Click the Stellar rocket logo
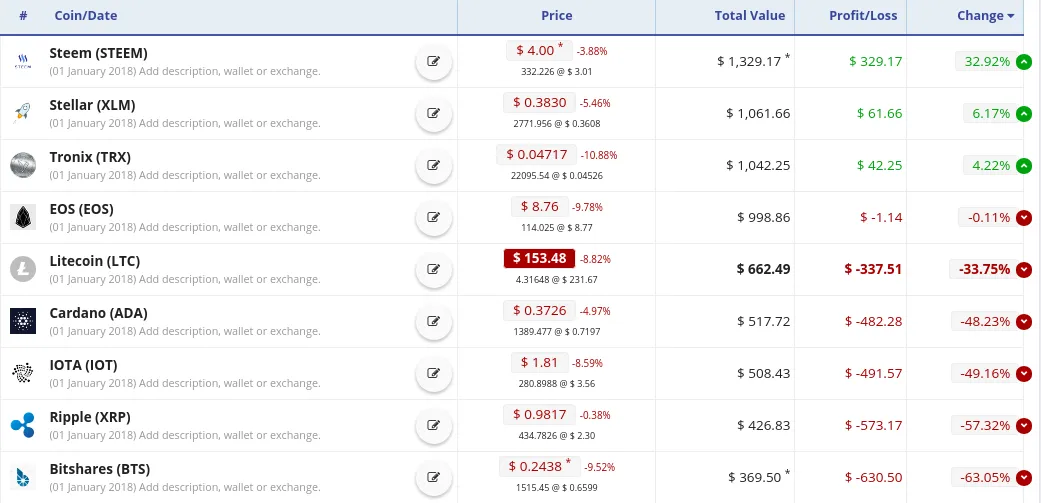Viewport: 1041px width, 503px height. point(23,113)
